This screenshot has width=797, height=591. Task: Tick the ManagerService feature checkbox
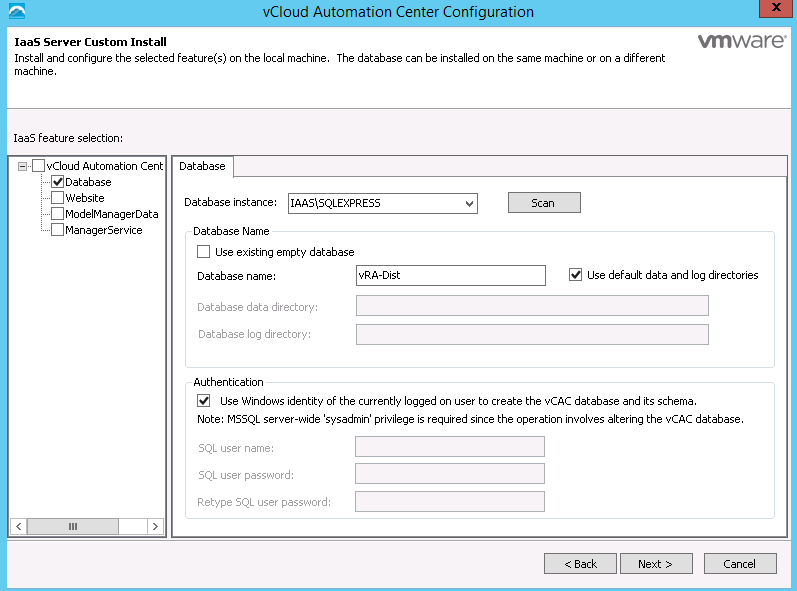pos(57,230)
